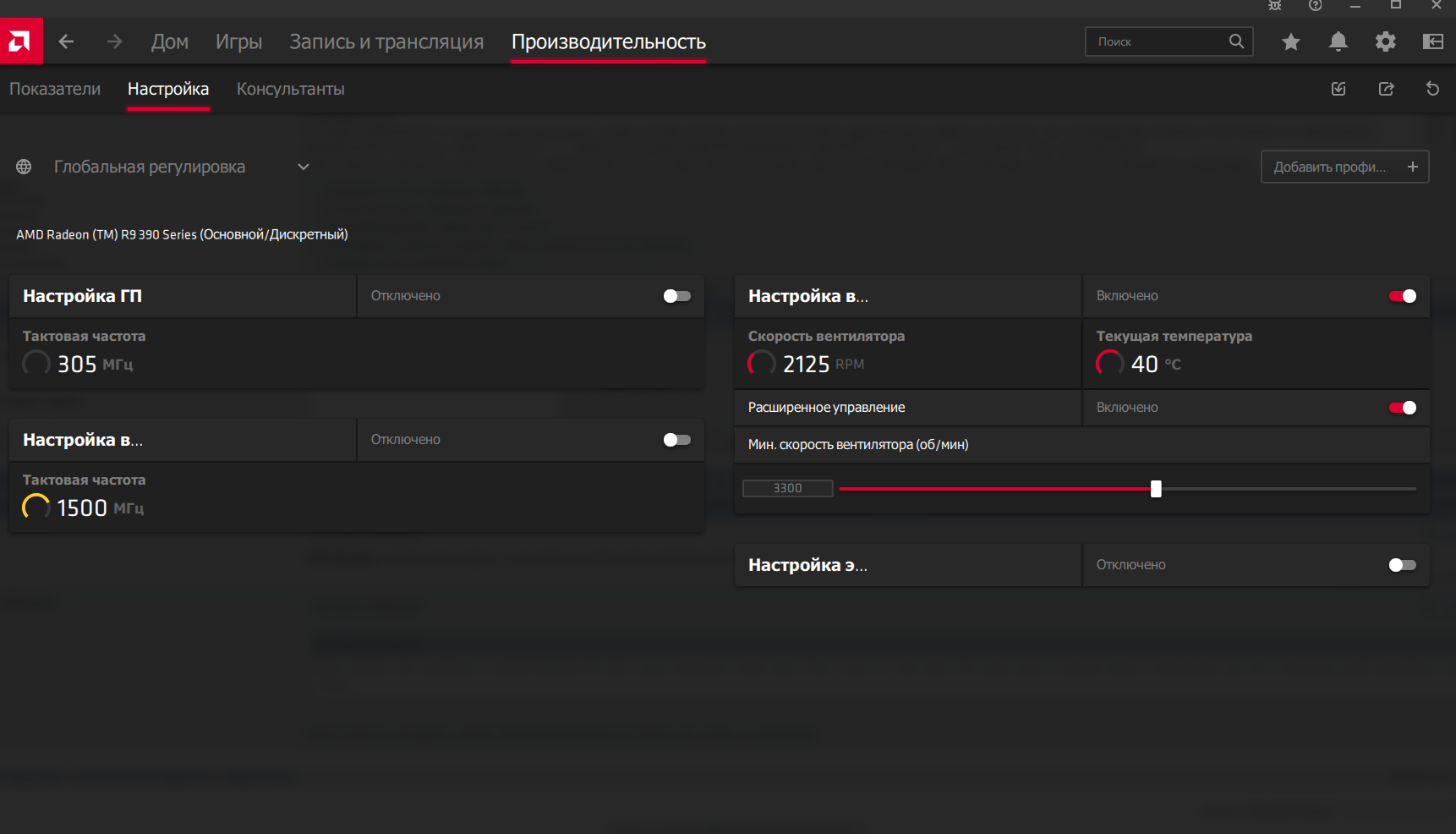Open favorites via the star icon
The width and height of the screenshot is (1456, 834).
[1290, 41]
